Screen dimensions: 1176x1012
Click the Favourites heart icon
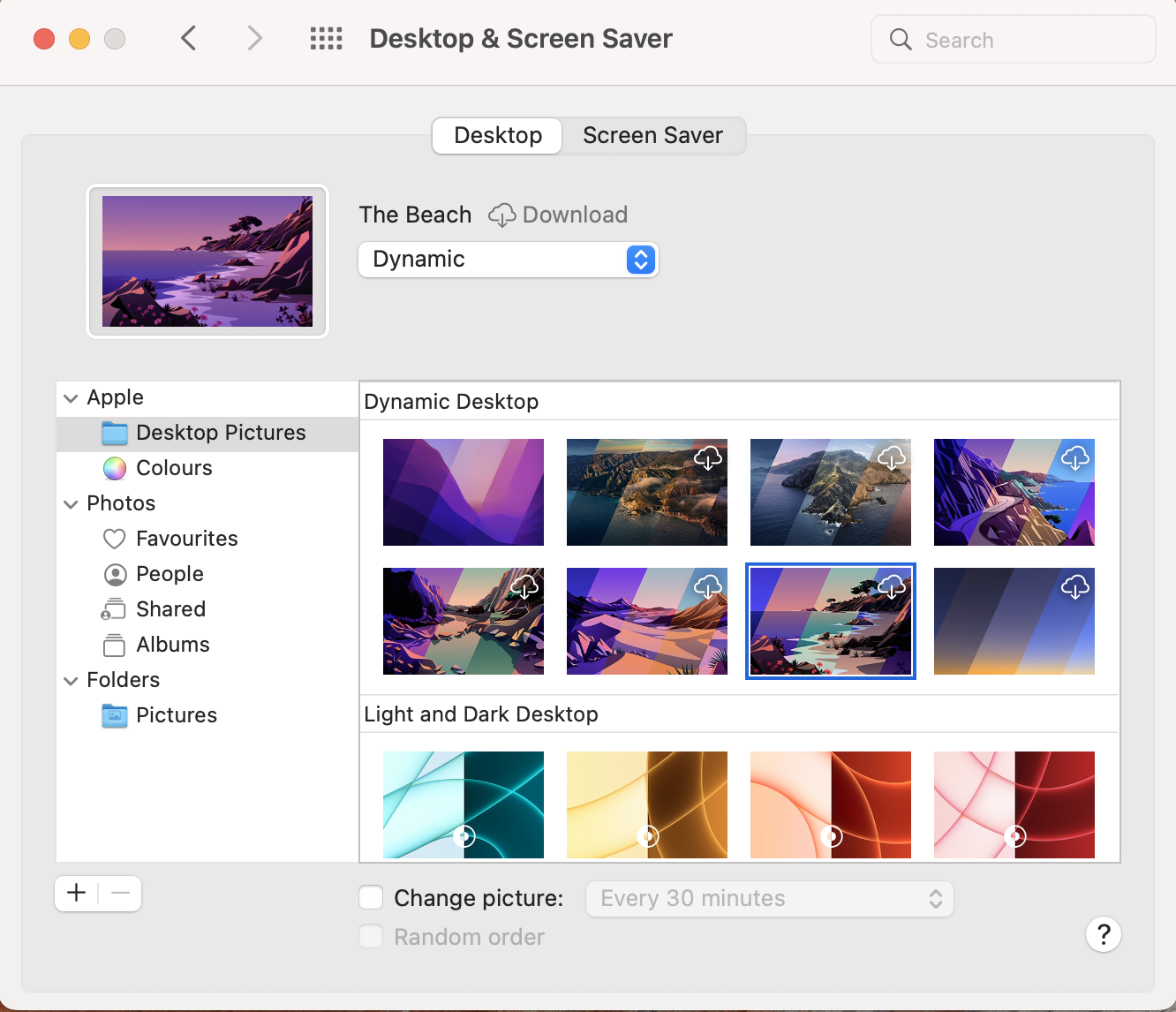[x=115, y=539]
